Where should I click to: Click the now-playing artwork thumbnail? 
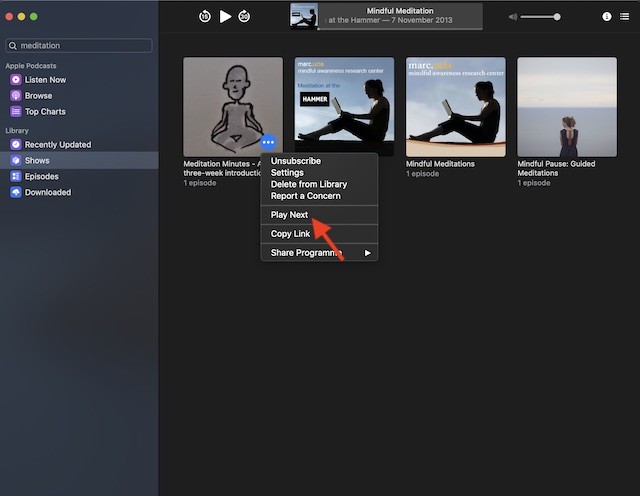(x=304, y=16)
